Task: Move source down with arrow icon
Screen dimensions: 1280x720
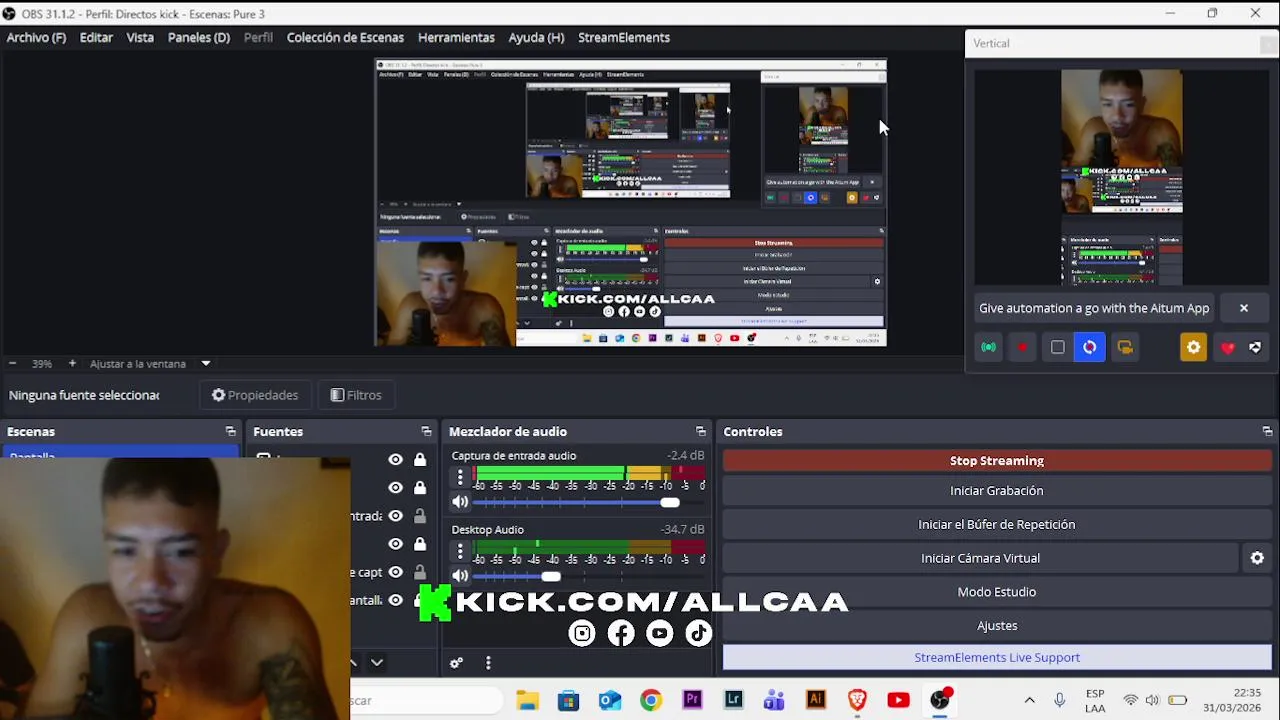Action: (376, 662)
